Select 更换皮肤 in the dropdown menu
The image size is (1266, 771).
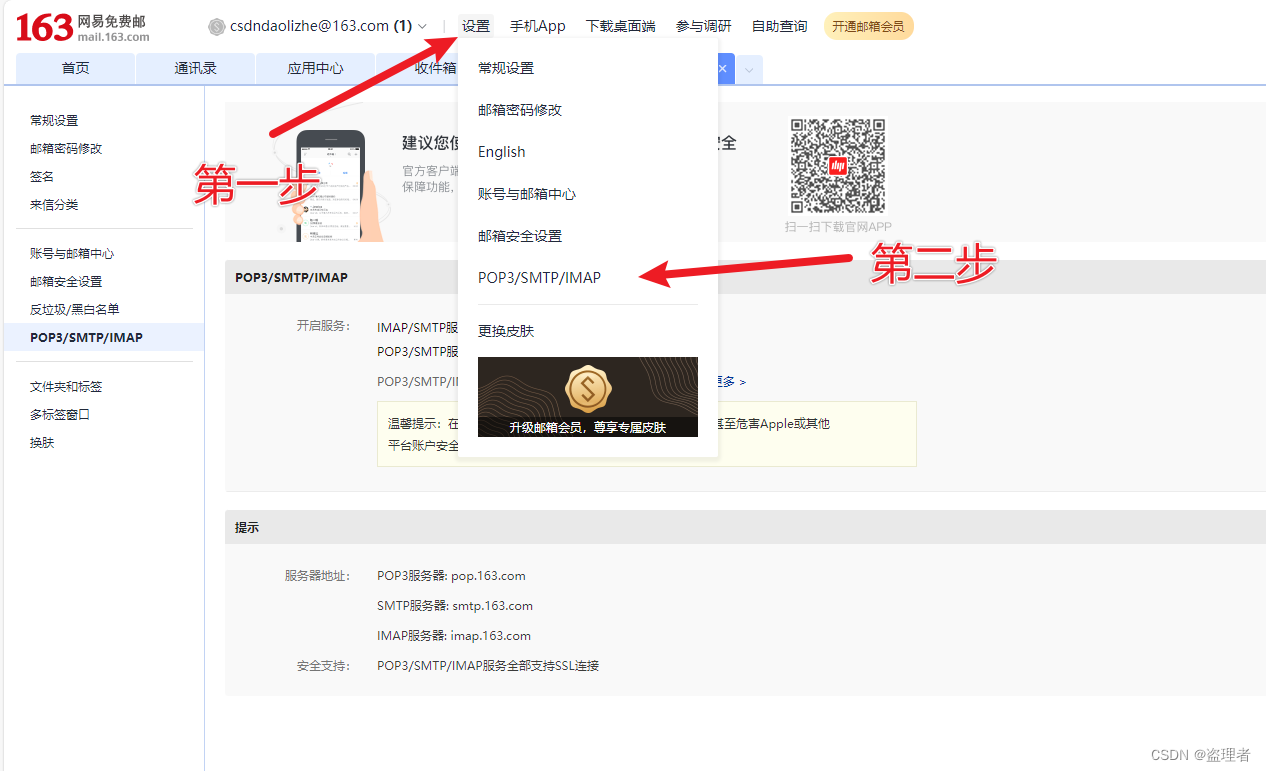[x=506, y=331]
